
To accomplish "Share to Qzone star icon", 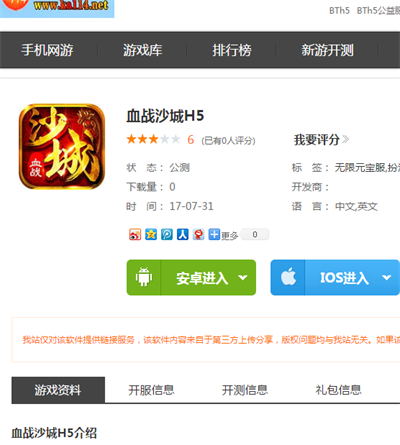I will click(x=151, y=234).
